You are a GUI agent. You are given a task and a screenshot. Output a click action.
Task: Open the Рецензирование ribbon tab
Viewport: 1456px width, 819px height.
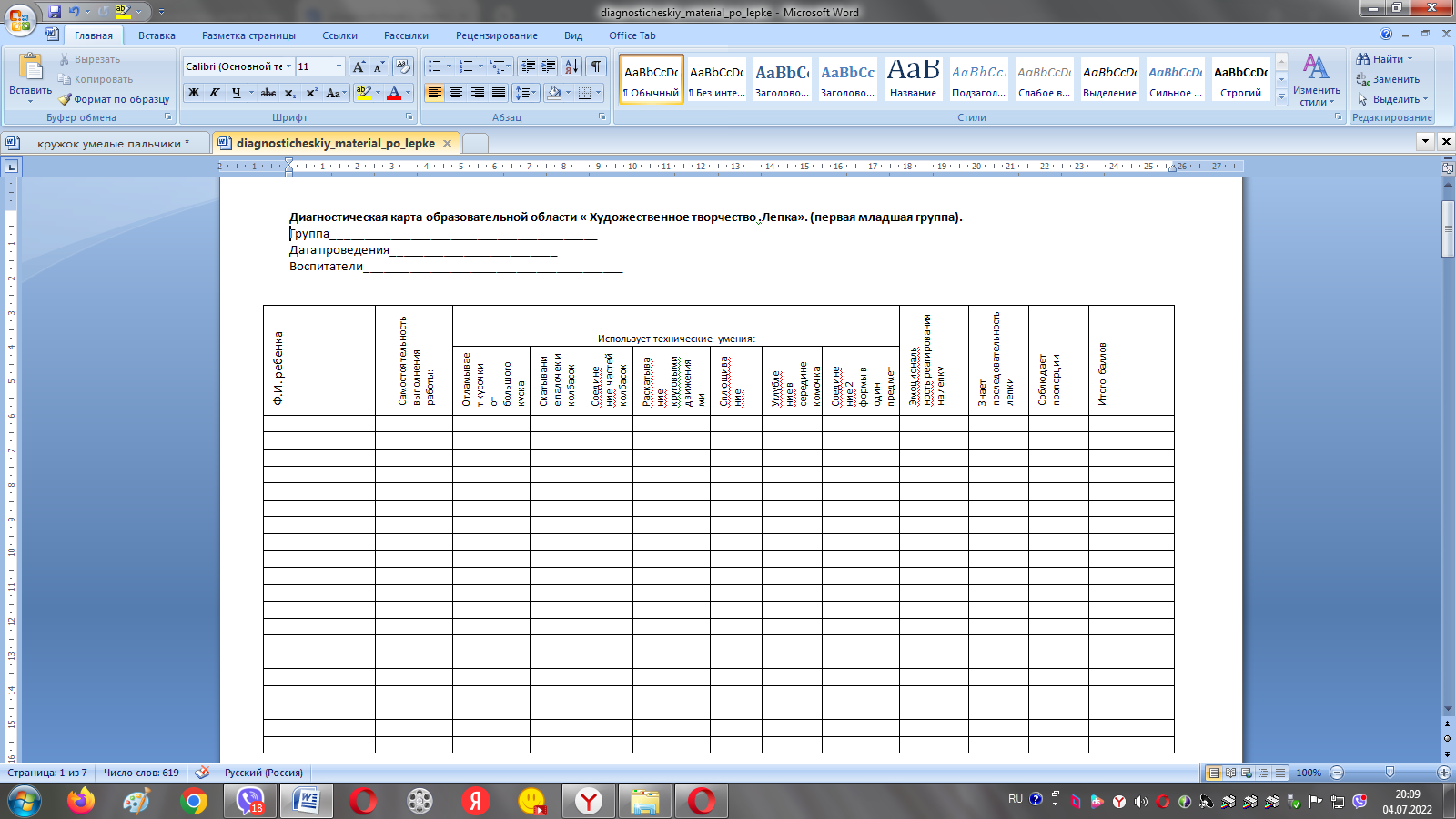(496, 35)
